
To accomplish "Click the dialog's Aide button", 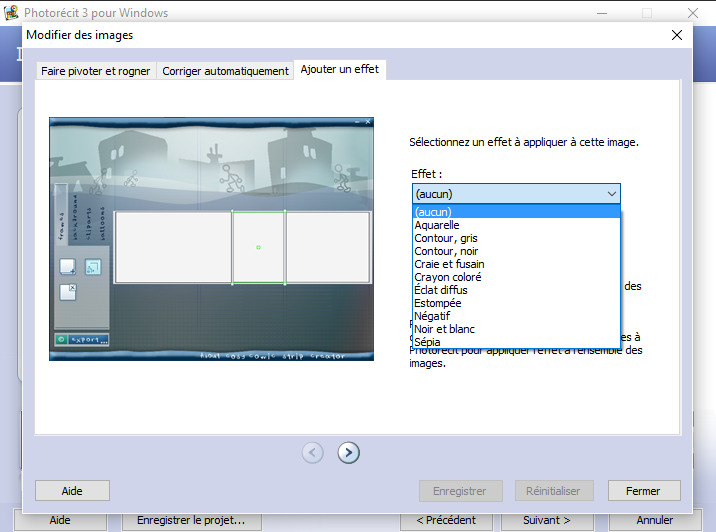I will 72,491.
